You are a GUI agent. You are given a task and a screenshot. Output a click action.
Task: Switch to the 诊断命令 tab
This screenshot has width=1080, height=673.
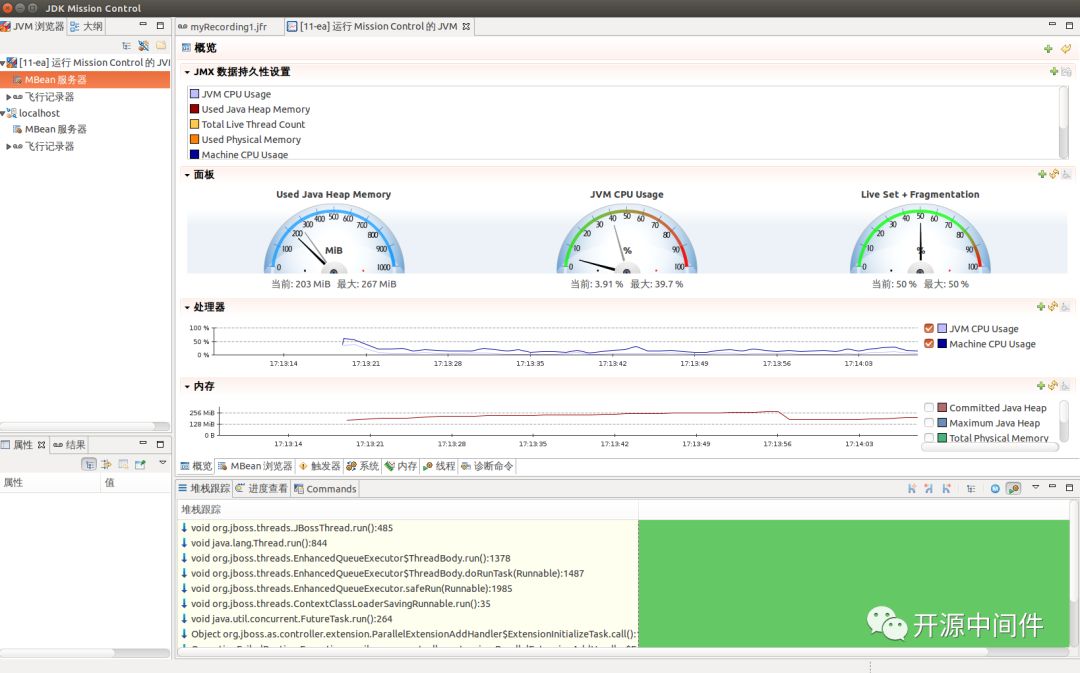click(x=487, y=466)
